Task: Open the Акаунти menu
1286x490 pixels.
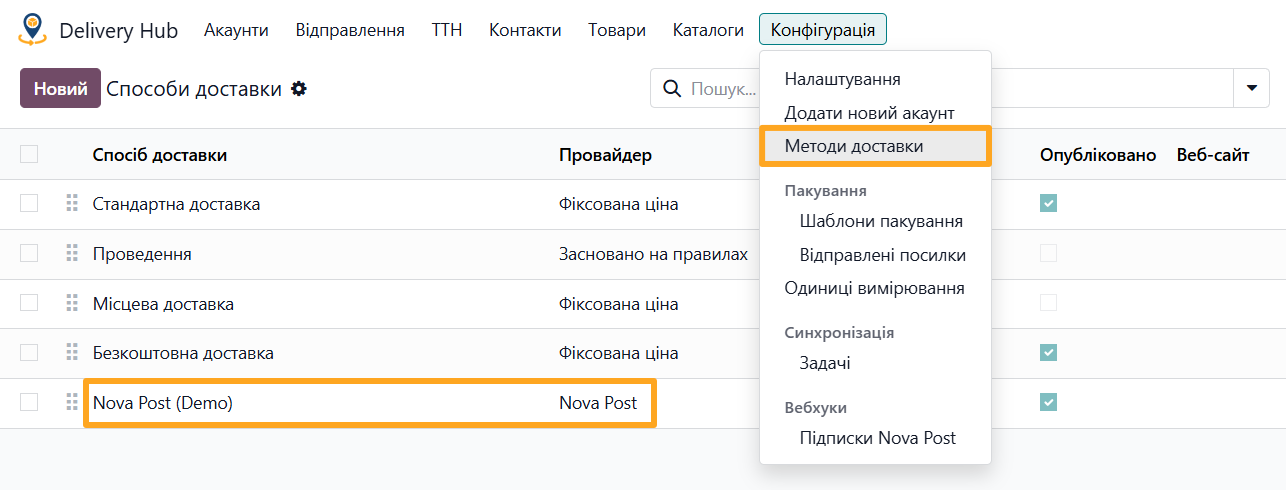Action: pyautogui.click(x=236, y=30)
